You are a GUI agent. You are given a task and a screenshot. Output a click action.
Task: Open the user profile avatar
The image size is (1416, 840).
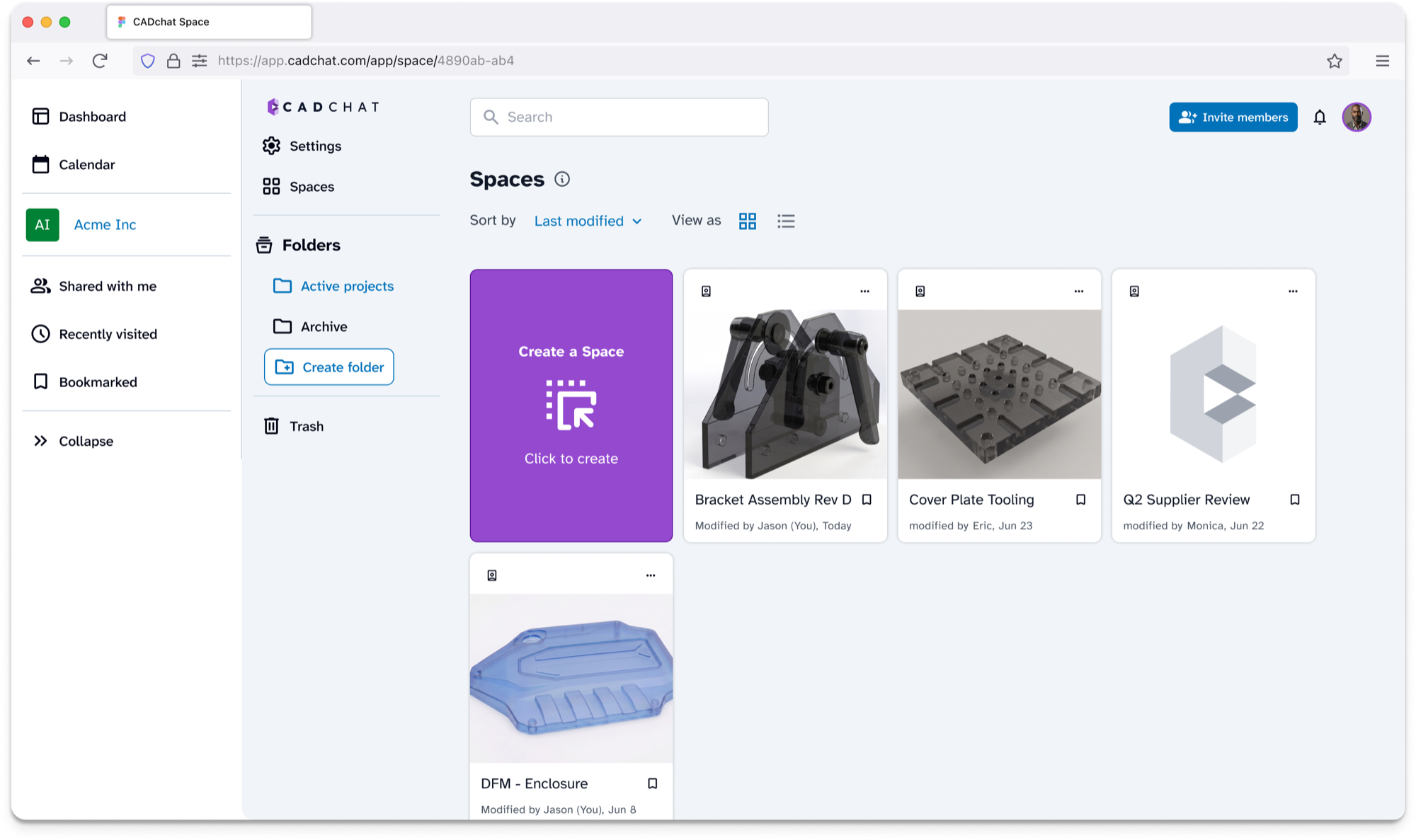[x=1357, y=117]
